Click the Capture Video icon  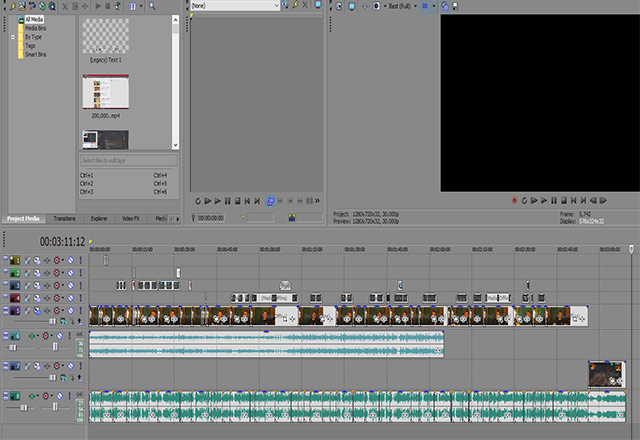point(32,6)
